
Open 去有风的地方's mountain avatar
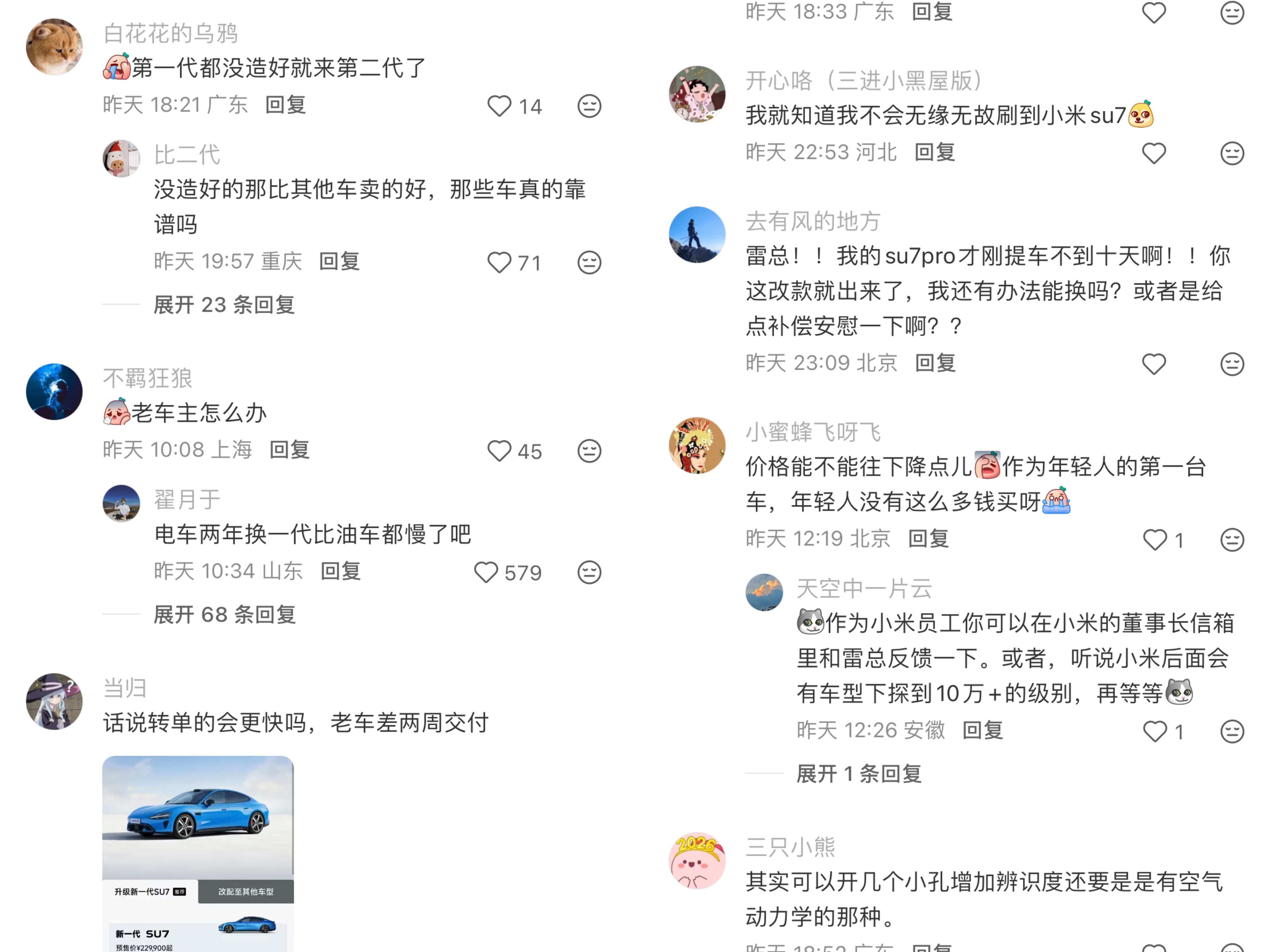click(x=697, y=235)
